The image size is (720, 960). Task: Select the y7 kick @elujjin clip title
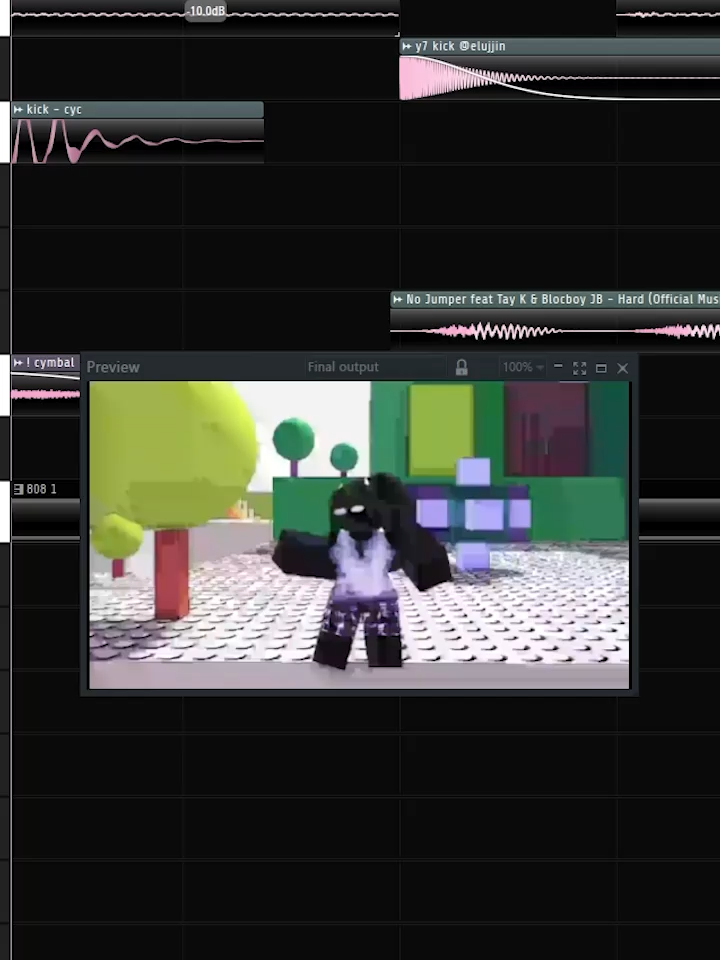[x=460, y=46]
